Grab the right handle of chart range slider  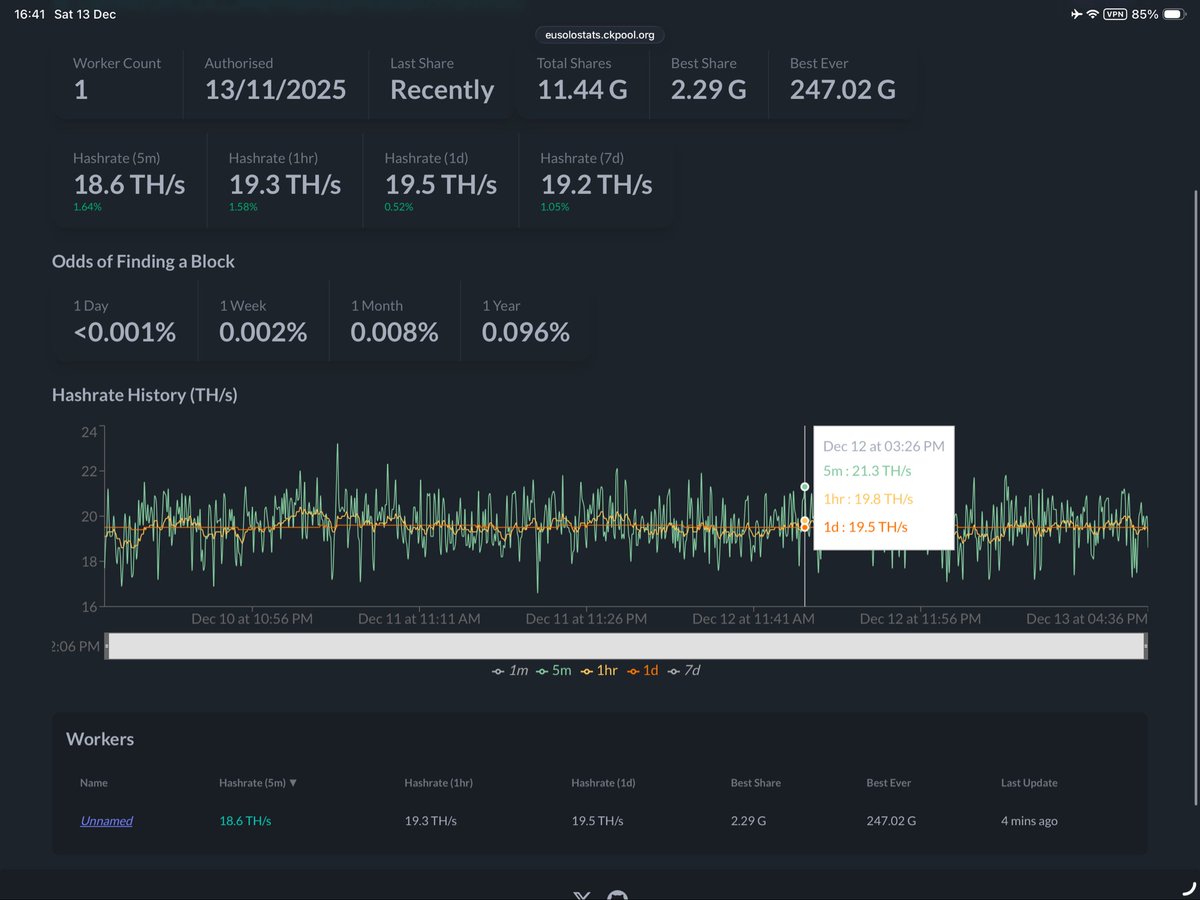click(x=1146, y=646)
